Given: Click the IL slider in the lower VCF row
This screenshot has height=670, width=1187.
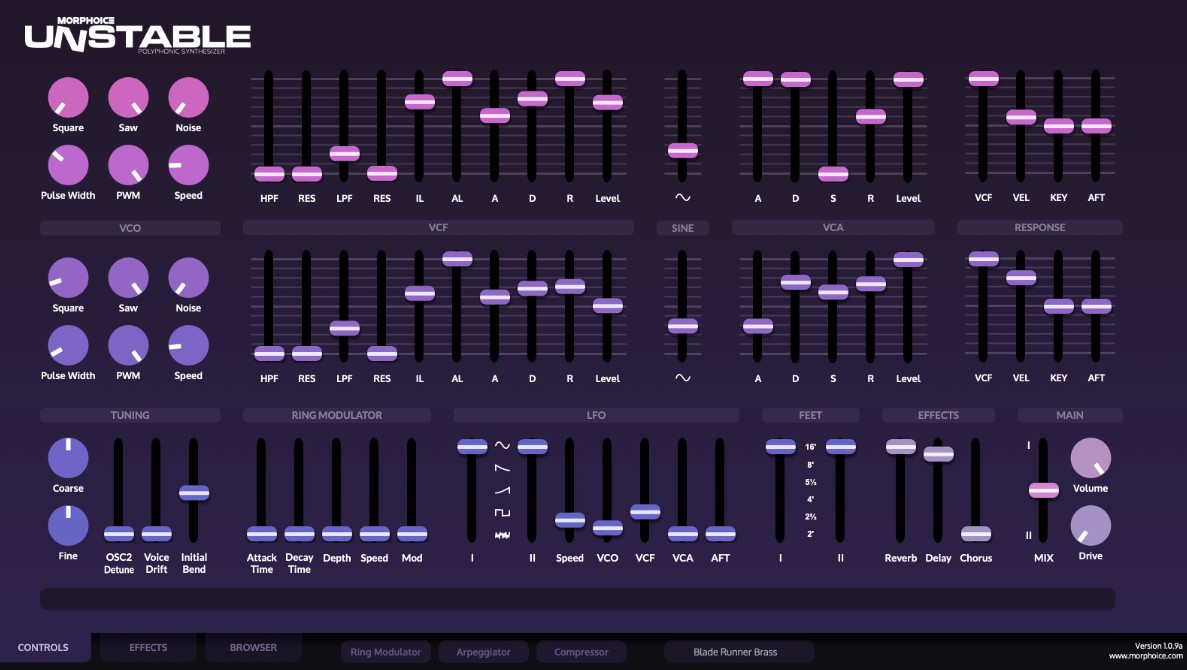Looking at the screenshot, I should [x=419, y=293].
